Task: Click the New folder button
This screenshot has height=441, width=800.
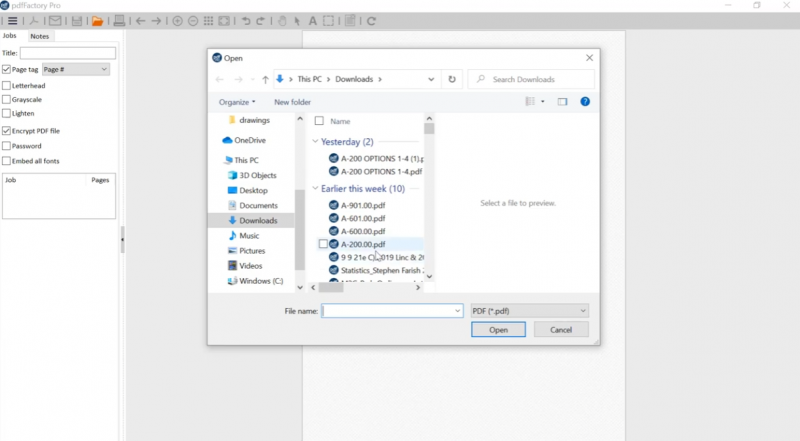Action: coord(292,102)
